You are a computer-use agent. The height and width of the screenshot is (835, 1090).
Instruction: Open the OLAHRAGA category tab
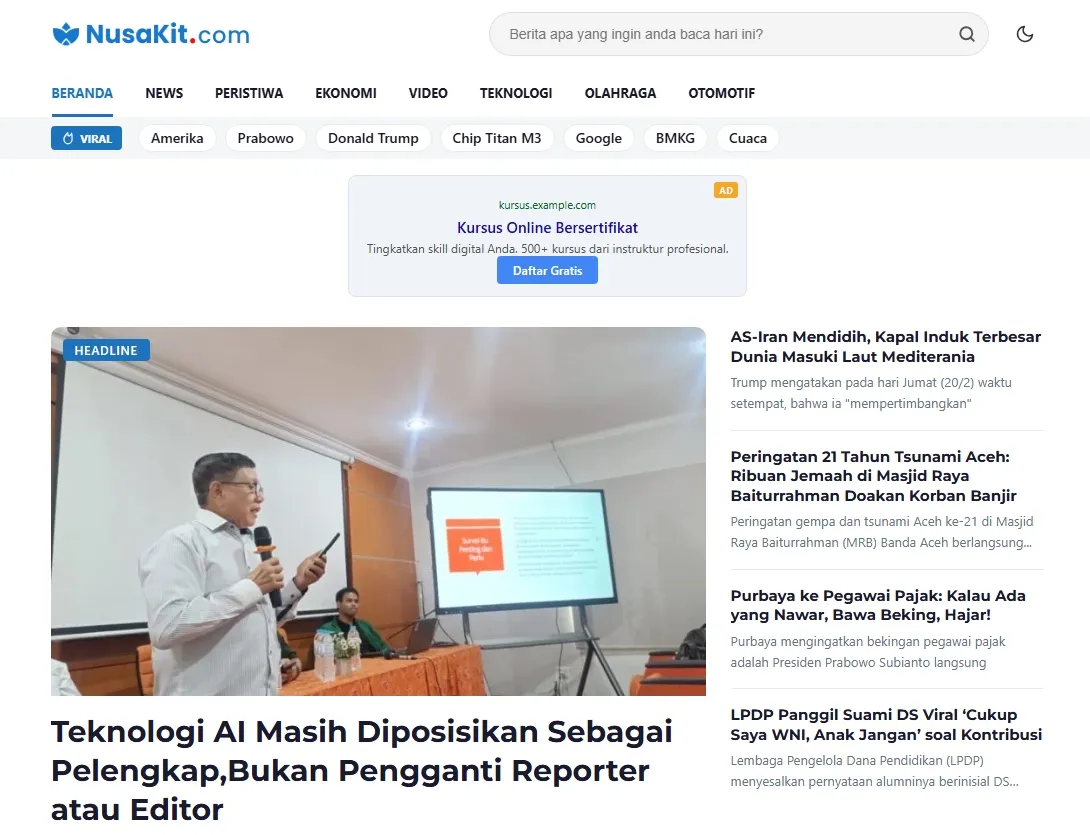620,93
